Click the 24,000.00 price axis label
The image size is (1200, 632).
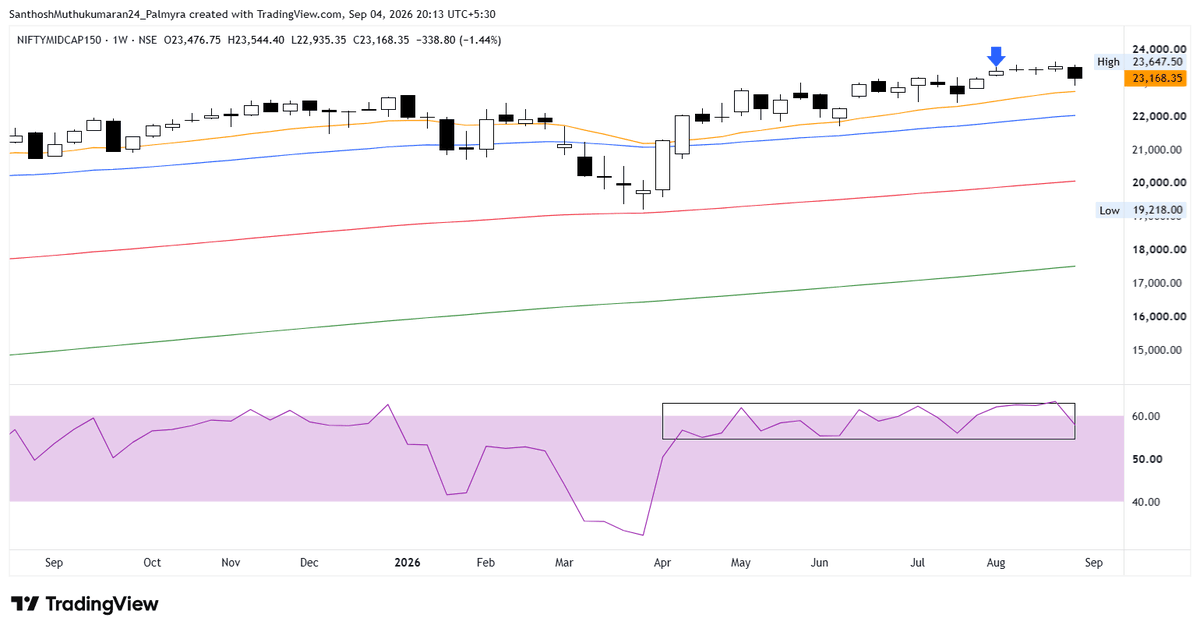[1158, 49]
